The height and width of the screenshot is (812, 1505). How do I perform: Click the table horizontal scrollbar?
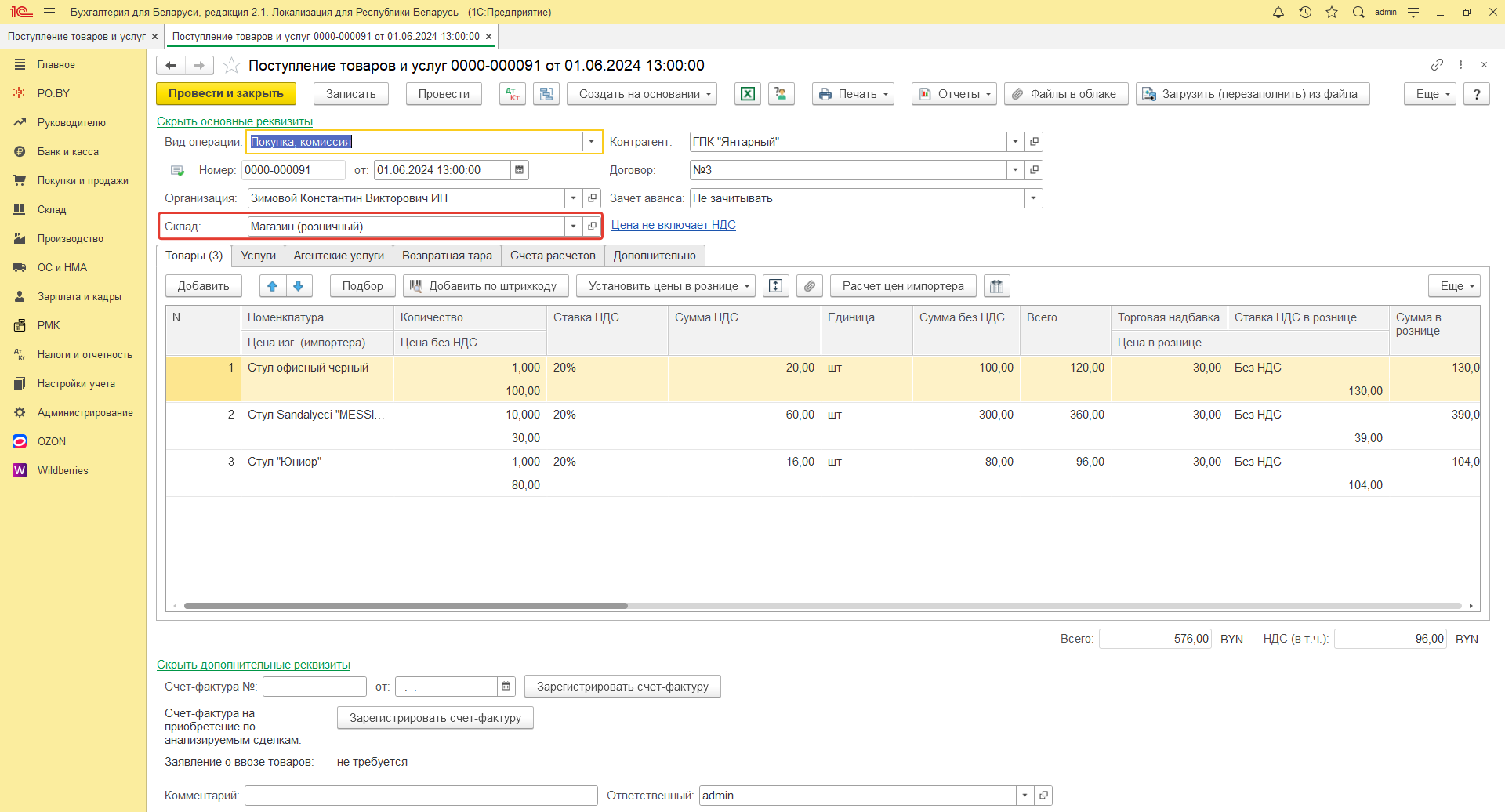click(405, 606)
